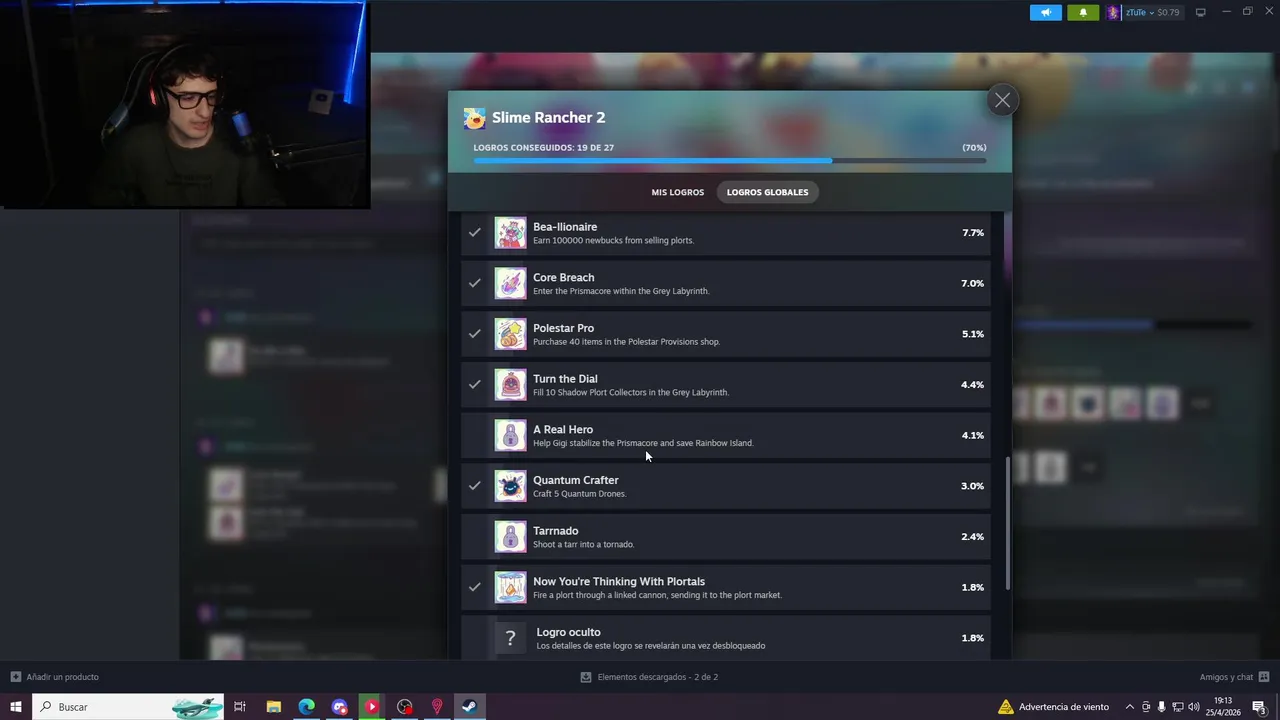The width and height of the screenshot is (1280, 720).
Task: Click the 5.1% Polestar Pro percentage
Action: (973, 334)
